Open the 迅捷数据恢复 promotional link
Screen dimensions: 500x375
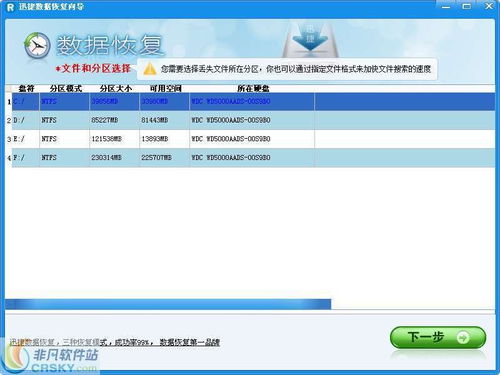point(114,342)
